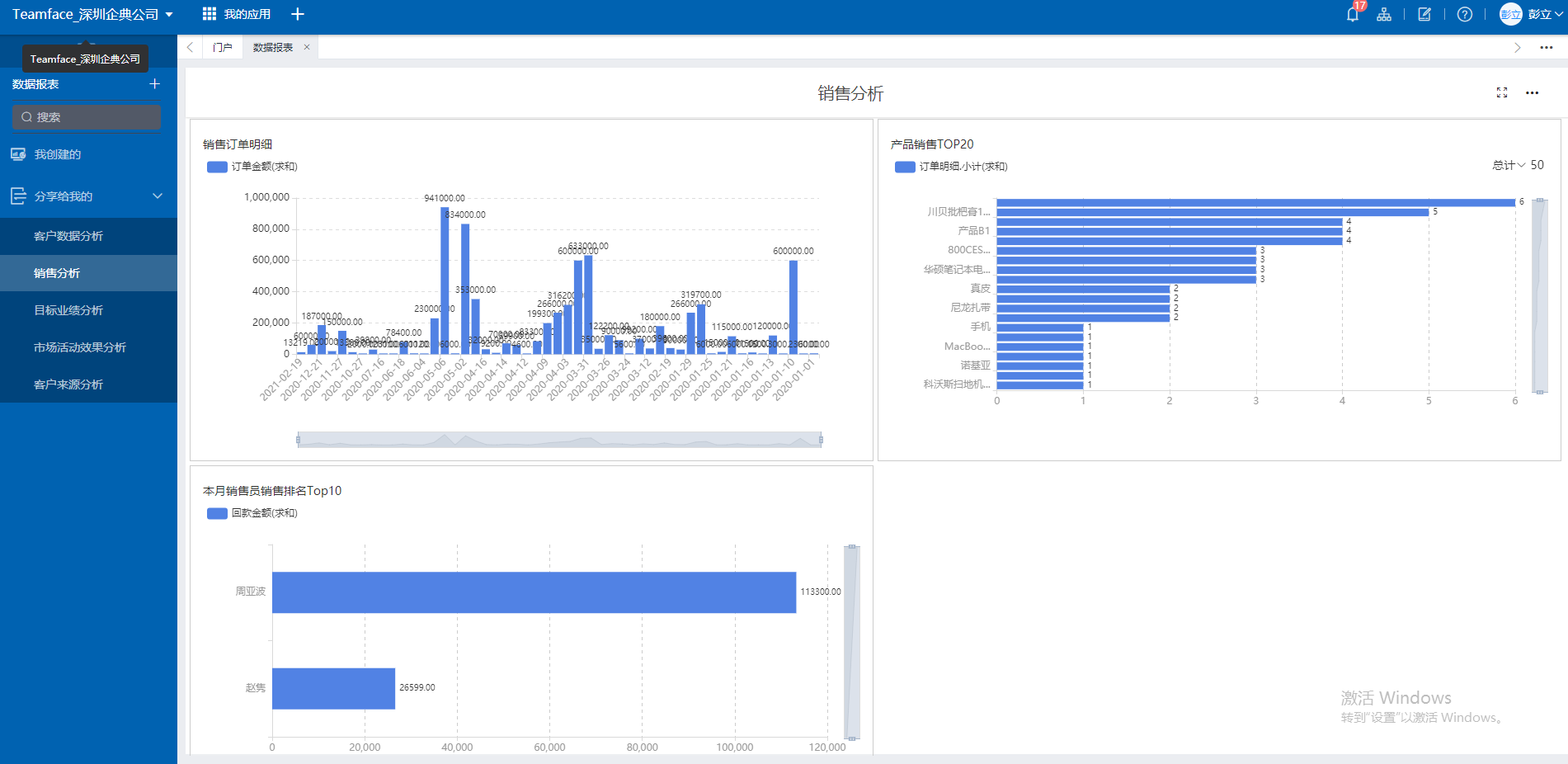Open the help question mark icon
The height and width of the screenshot is (764, 1568).
click(x=1465, y=15)
